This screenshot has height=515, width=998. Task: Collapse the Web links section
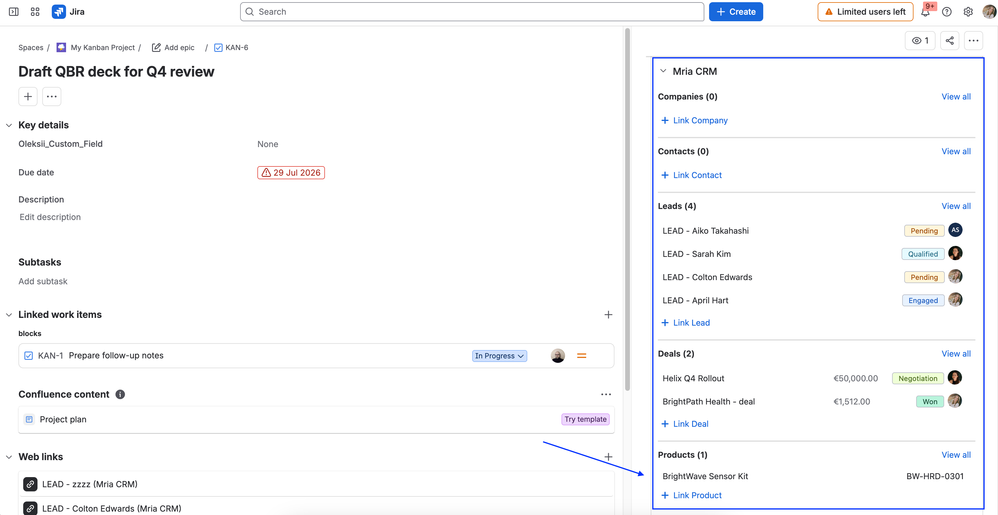coord(9,457)
